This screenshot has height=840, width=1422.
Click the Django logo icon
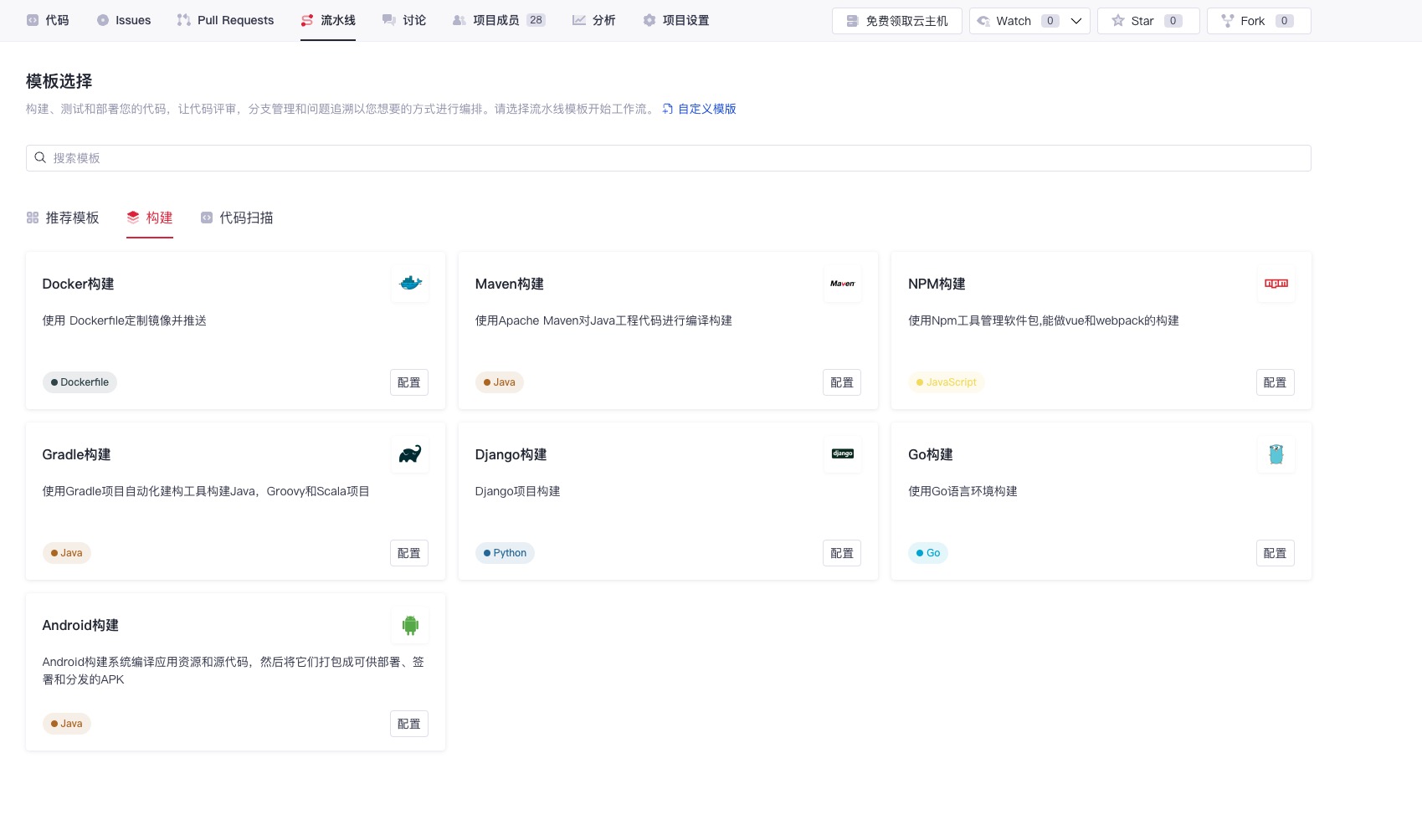coord(842,454)
